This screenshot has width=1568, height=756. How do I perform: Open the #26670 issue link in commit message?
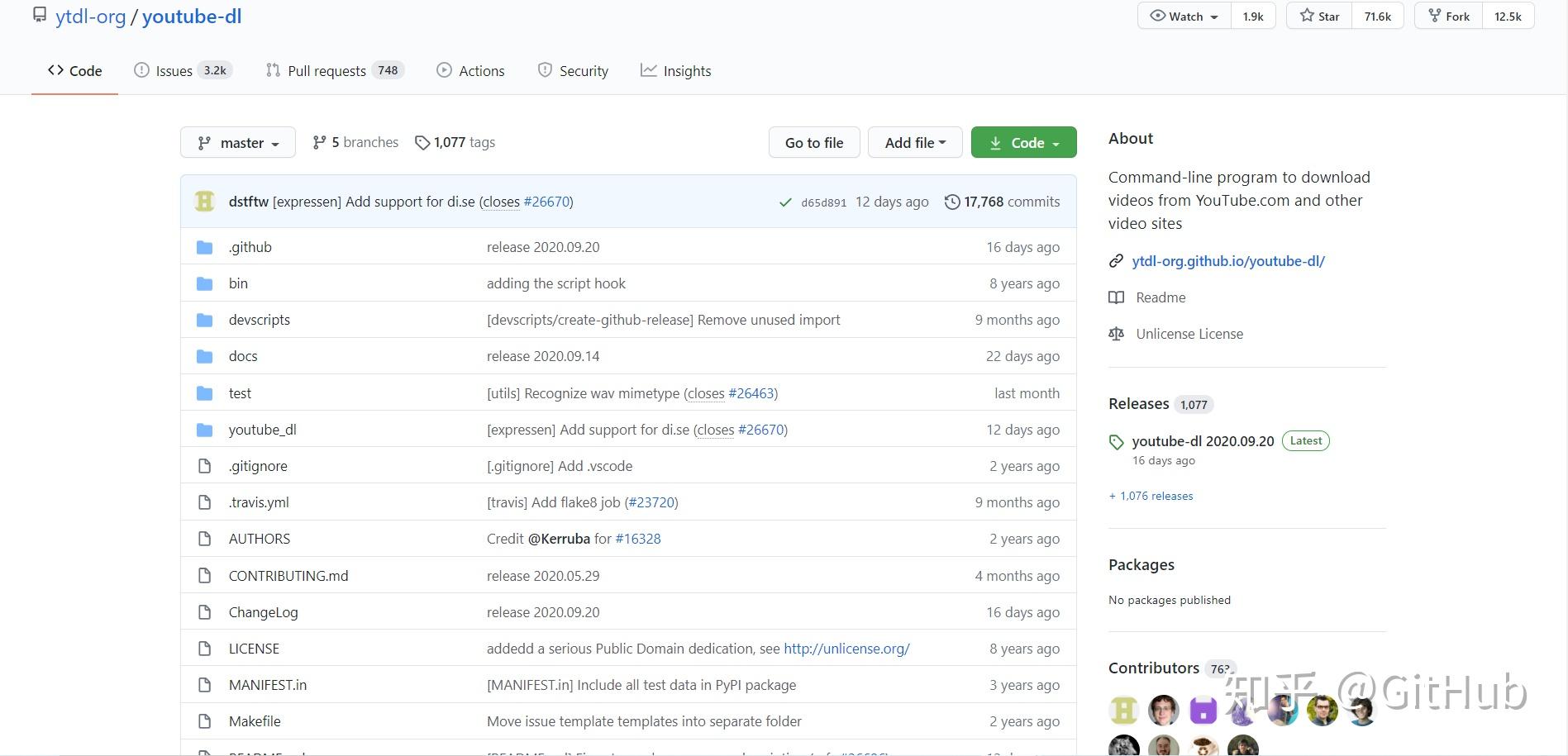coord(547,201)
